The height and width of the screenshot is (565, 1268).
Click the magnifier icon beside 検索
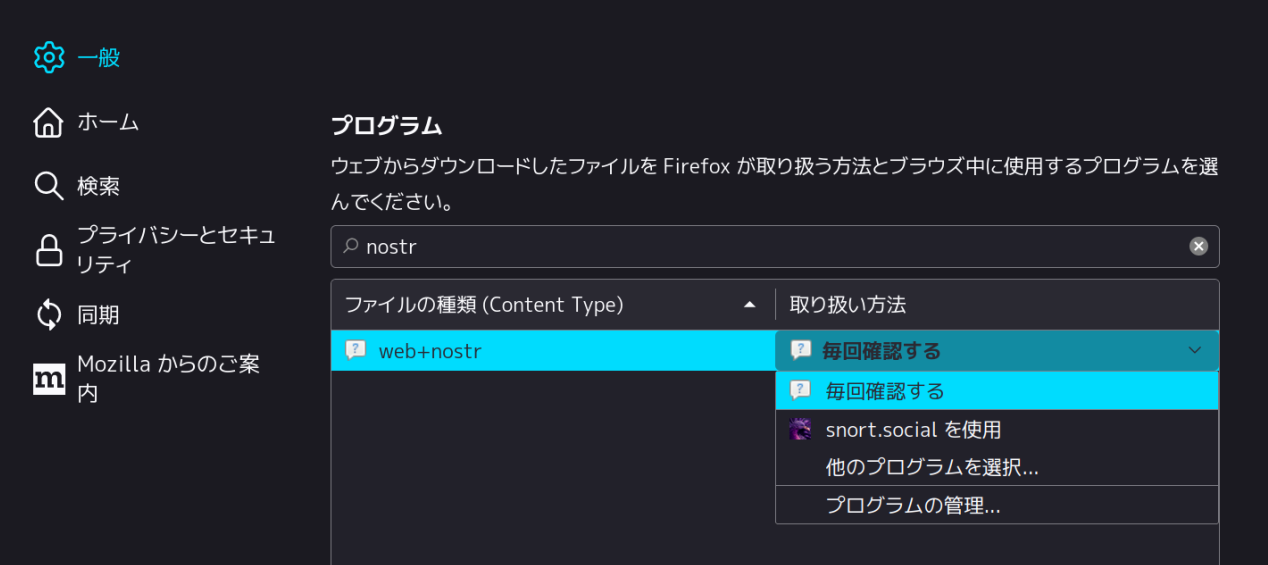point(48,186)
